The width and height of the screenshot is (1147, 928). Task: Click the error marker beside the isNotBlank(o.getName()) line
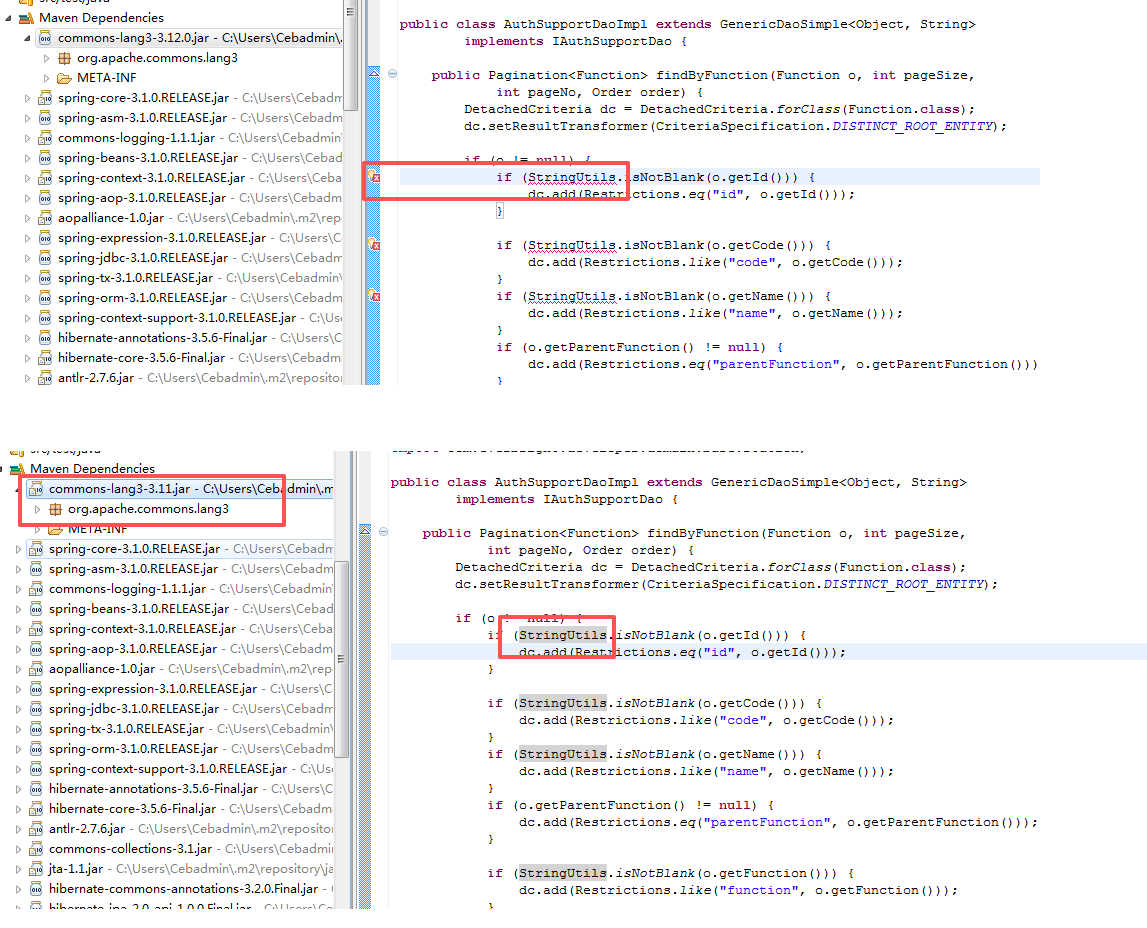click(x=373, y=295)
